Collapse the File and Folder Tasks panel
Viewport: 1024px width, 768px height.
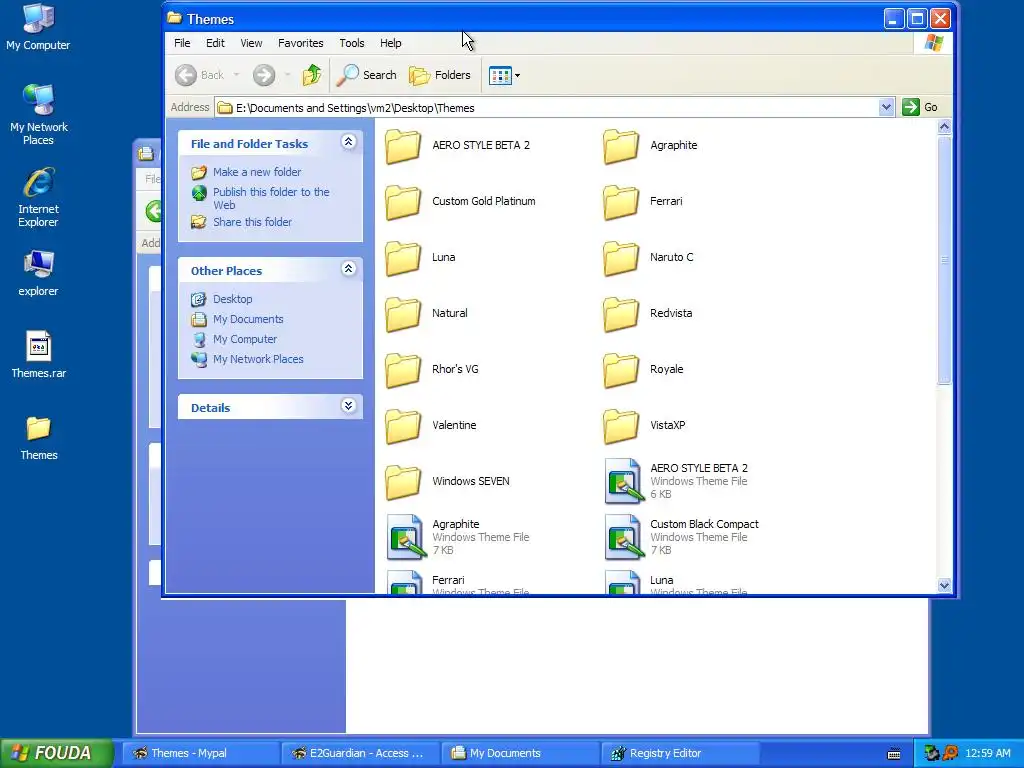(x=349, y=142)
